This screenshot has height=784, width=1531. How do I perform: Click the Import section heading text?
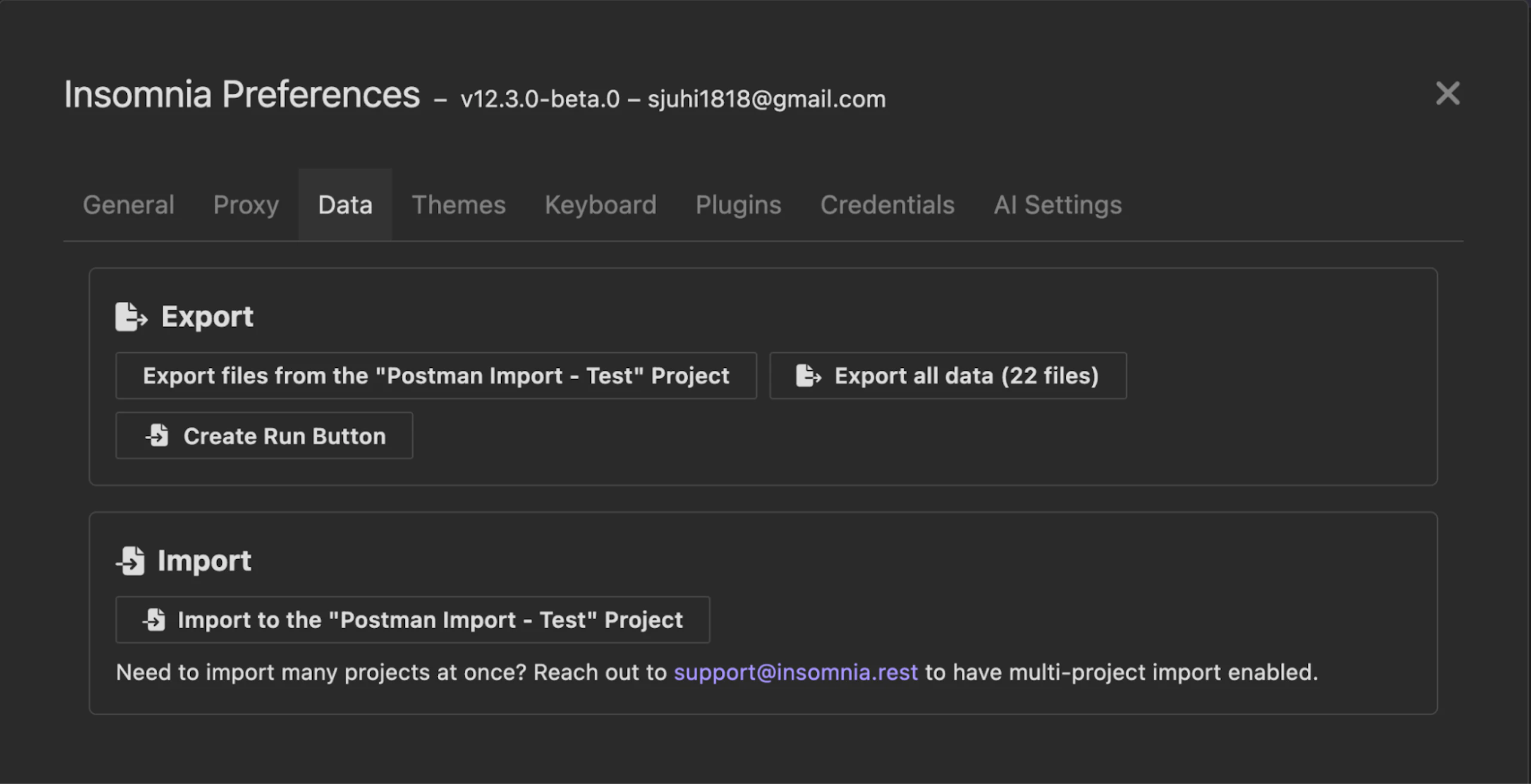[204, 561]
